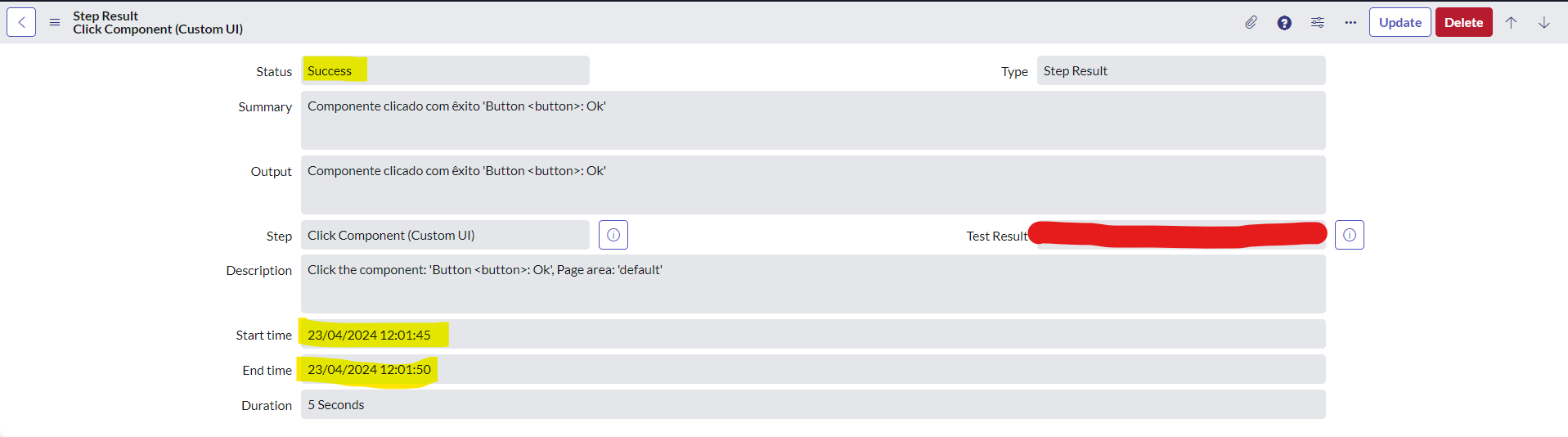Click the Description text area

(x=813, y=284)
